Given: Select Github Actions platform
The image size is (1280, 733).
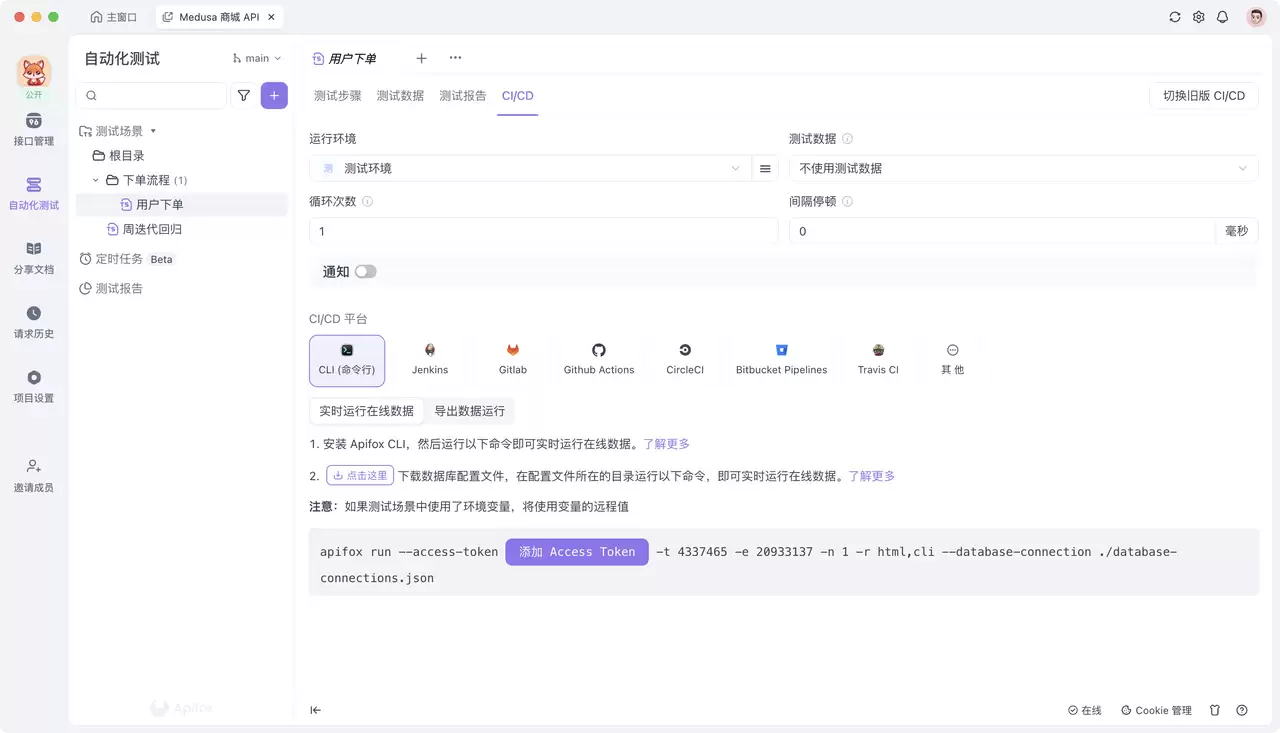Looking at the screenshot, I should point(599,360).
